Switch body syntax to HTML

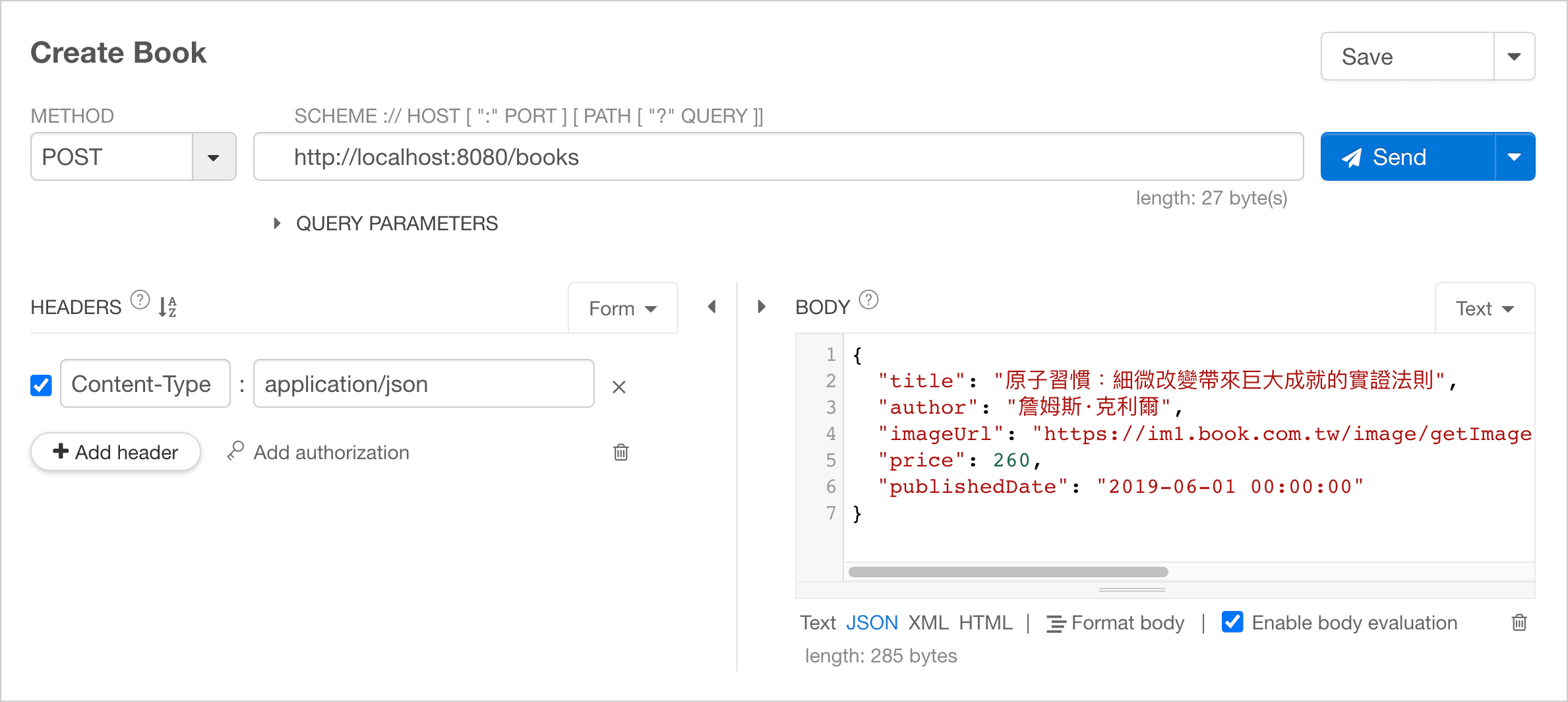coord(985,623)
